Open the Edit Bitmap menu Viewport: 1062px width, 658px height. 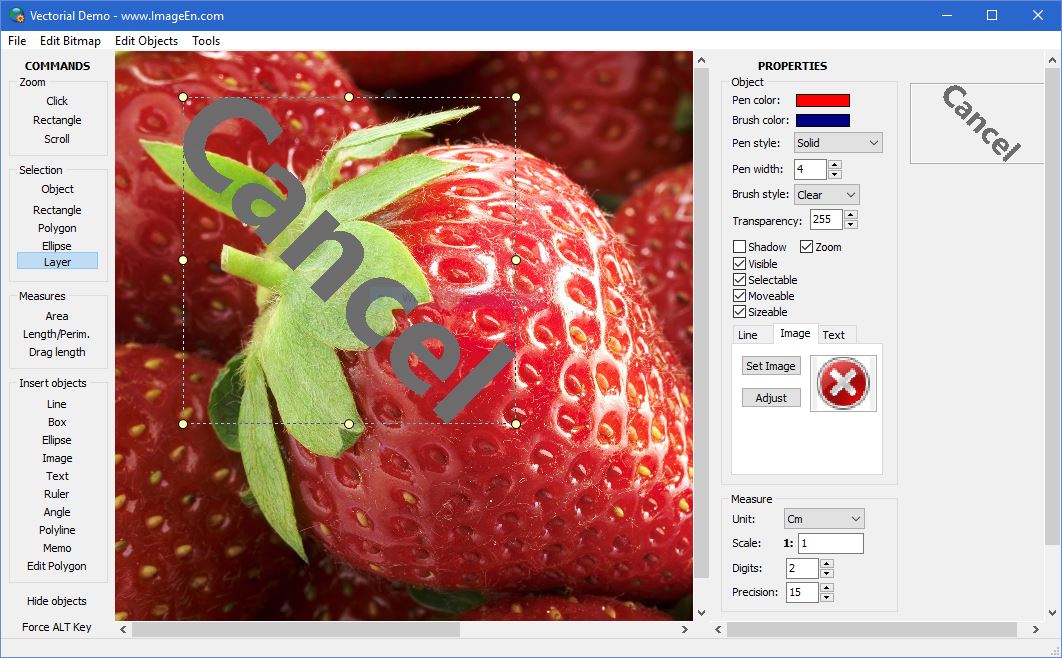(x=70, y=41)
